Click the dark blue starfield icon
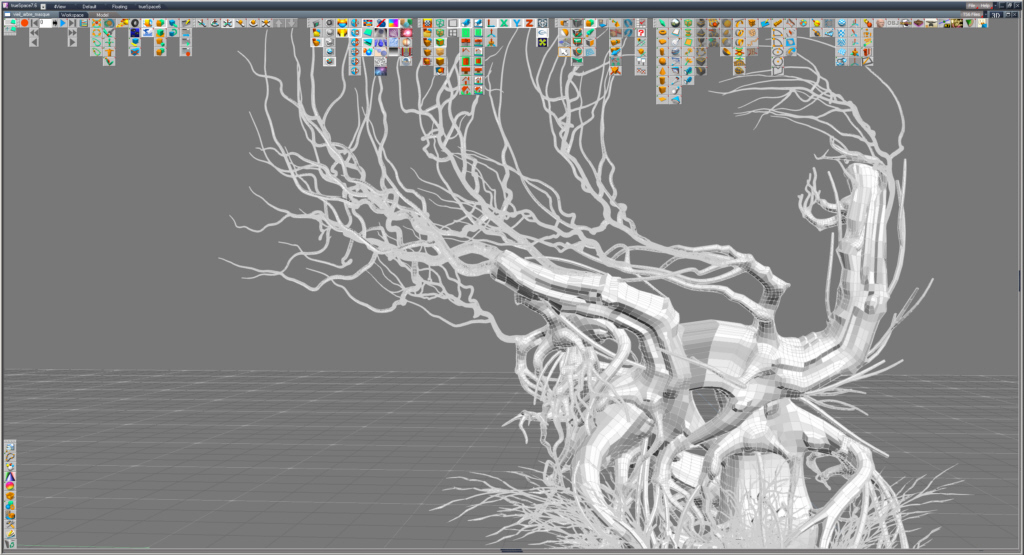1024x555 pixels. tap(135, 33)
